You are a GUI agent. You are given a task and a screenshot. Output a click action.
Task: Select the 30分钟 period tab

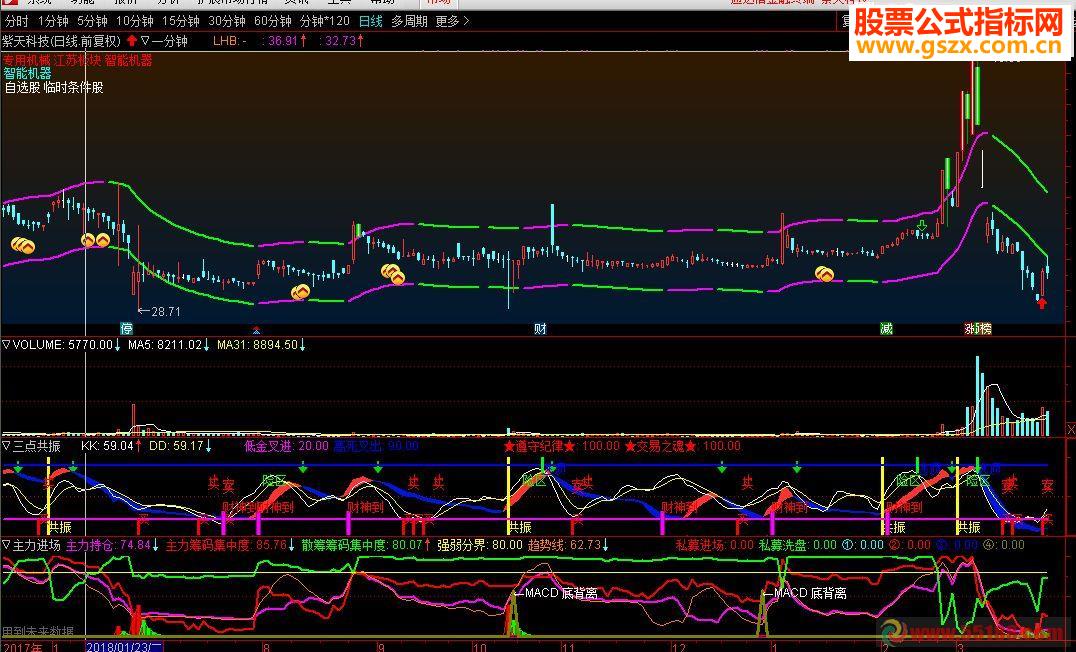click(x=226, y=21)
